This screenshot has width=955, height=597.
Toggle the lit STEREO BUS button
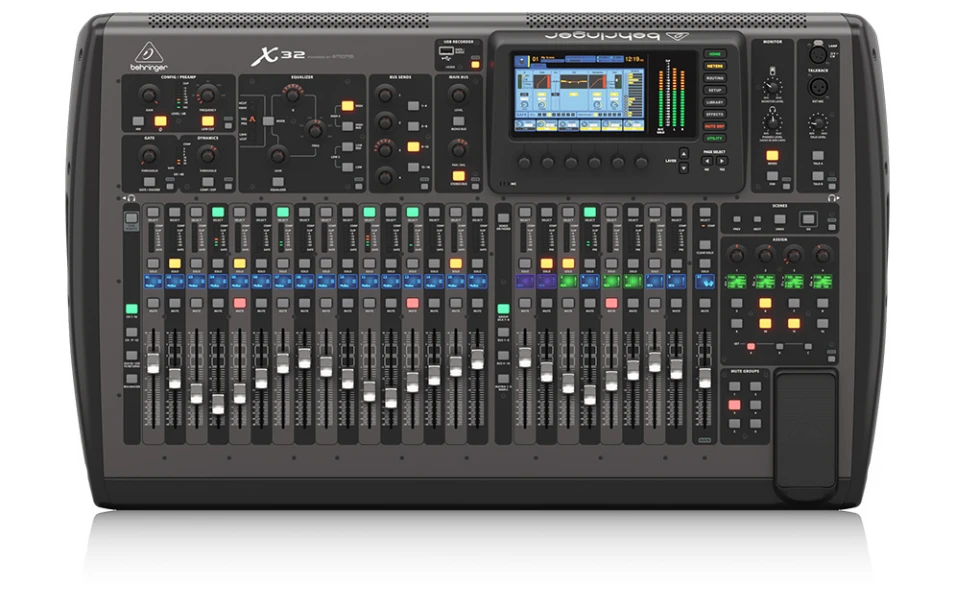point(459,176)
